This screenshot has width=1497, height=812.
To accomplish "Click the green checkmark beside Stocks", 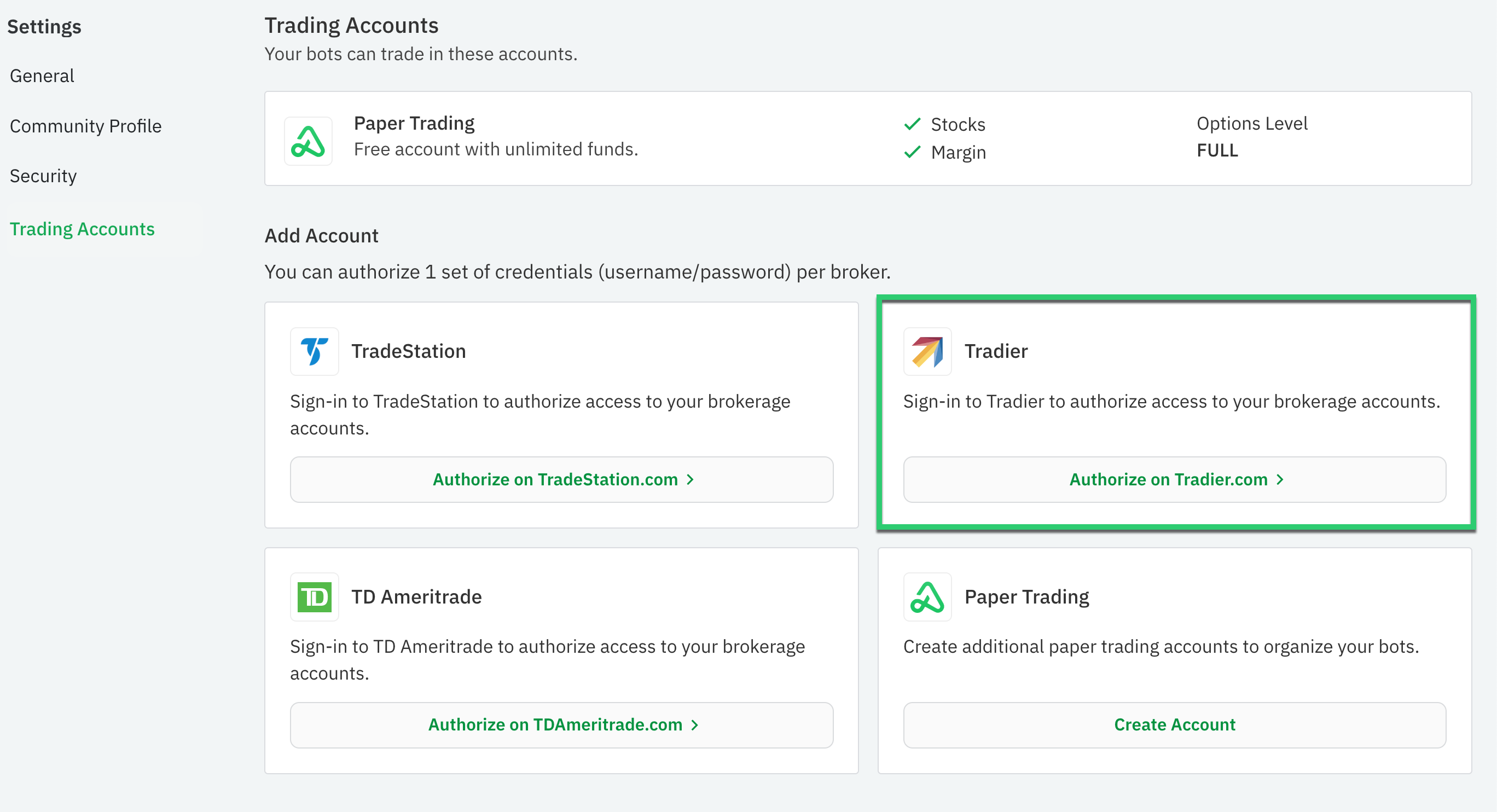I will [x=913, y=124].
